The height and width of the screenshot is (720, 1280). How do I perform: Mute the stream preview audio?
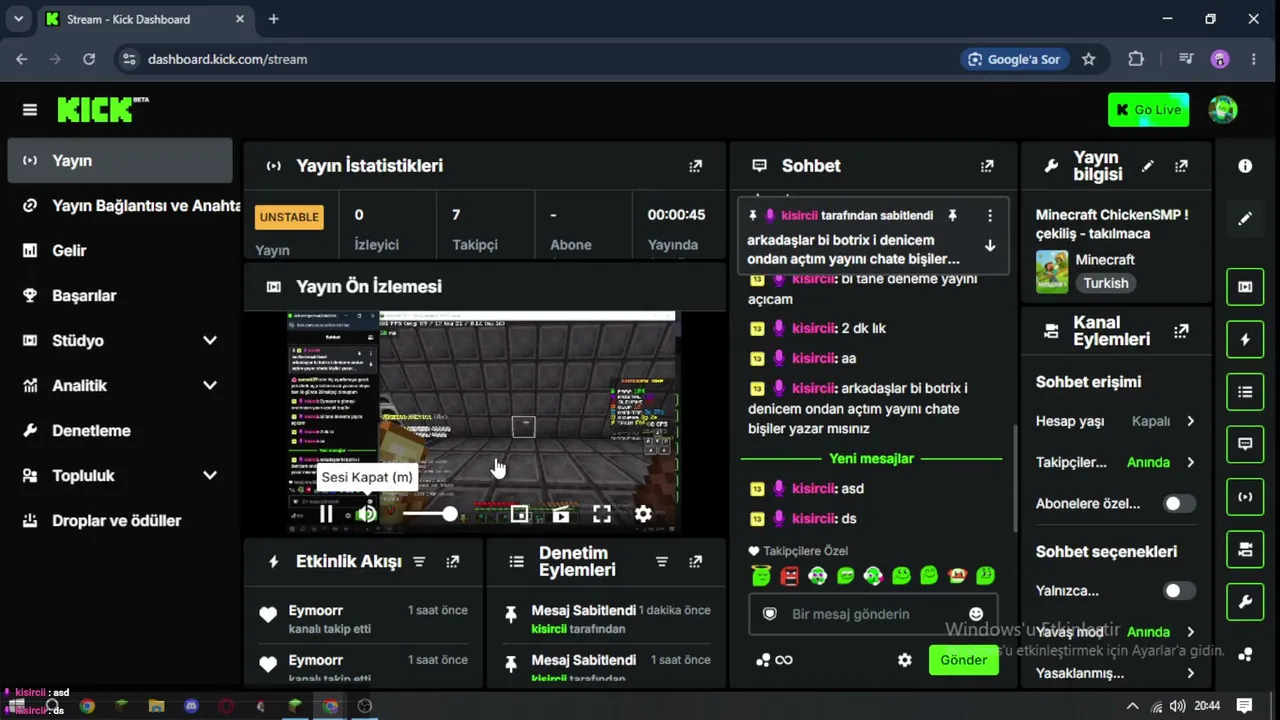pyautogui.click(x=367, y=514)
